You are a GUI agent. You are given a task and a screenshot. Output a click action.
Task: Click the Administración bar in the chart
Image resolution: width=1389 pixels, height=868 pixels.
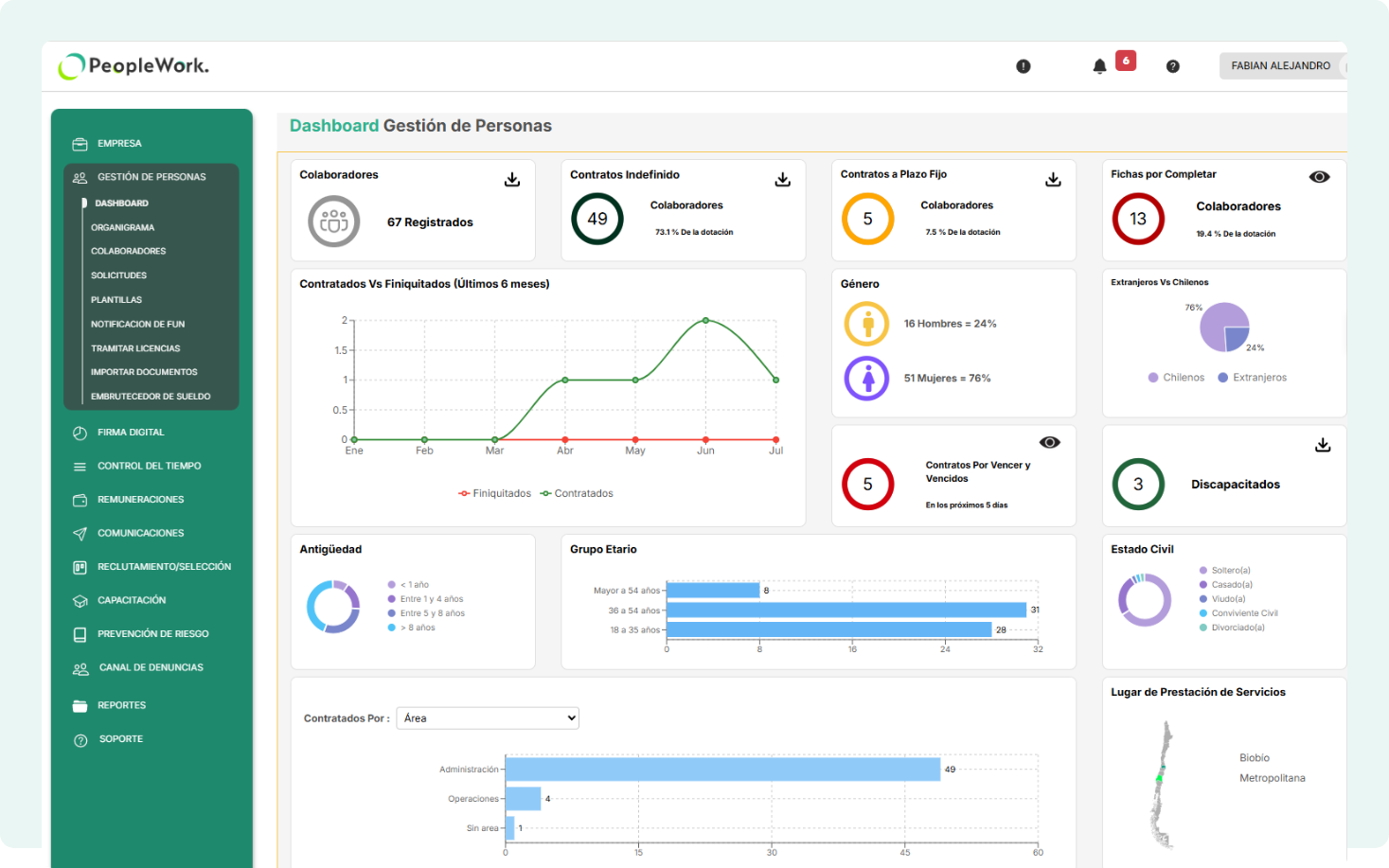[x=721, y=770]
